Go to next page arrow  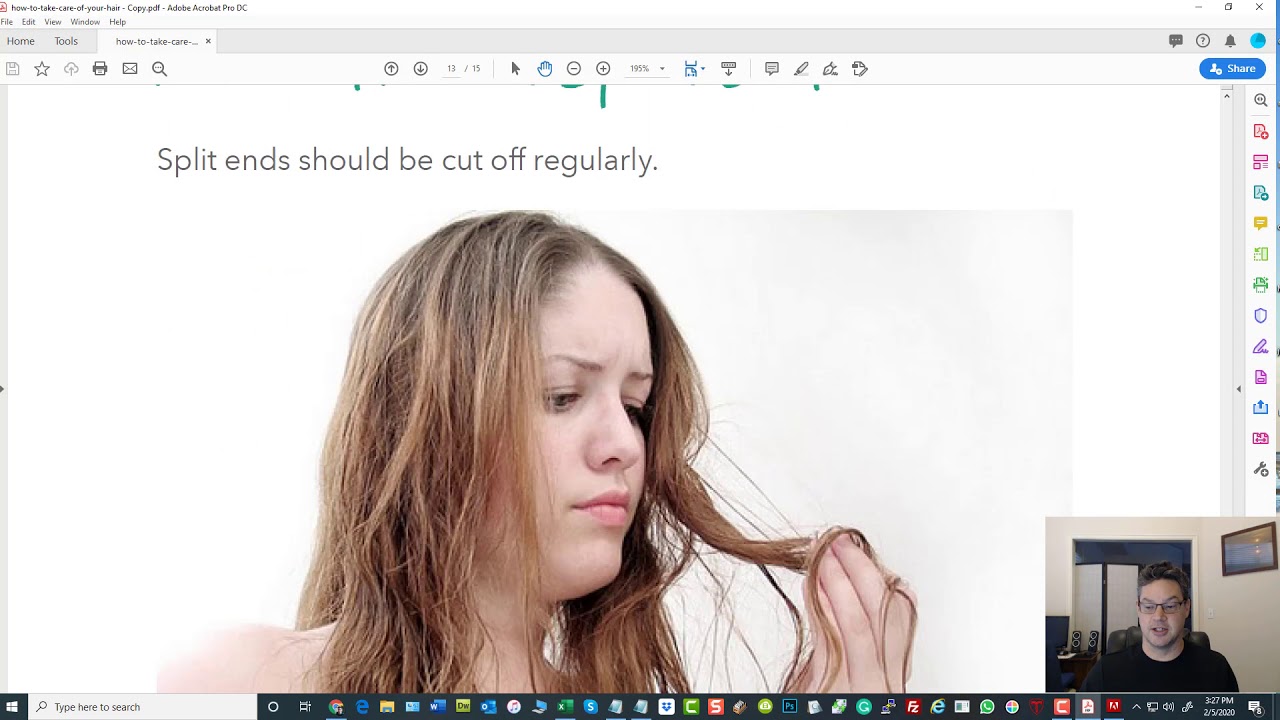[x=421, y=69]
